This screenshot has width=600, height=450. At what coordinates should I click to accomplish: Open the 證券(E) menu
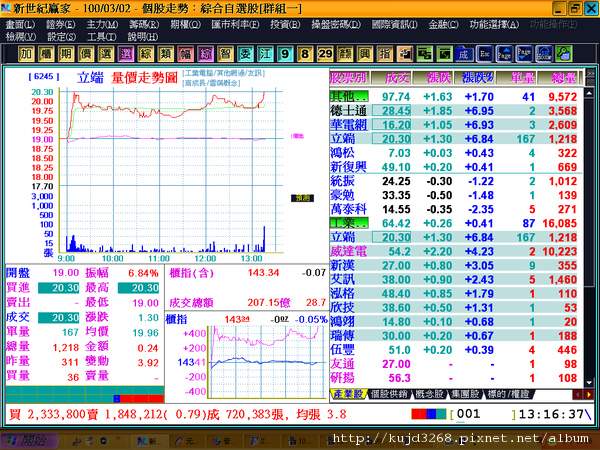[60, 25]
